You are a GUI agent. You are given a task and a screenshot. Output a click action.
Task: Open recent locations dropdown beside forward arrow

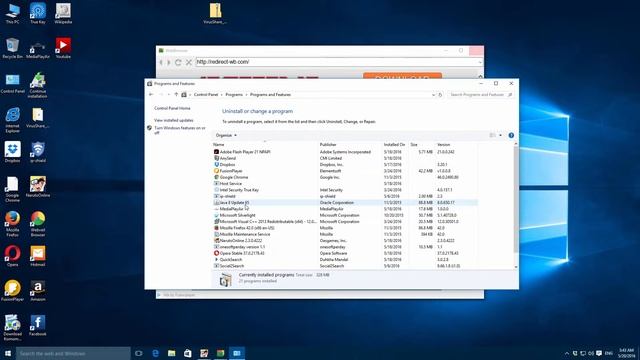pos(169,95)
